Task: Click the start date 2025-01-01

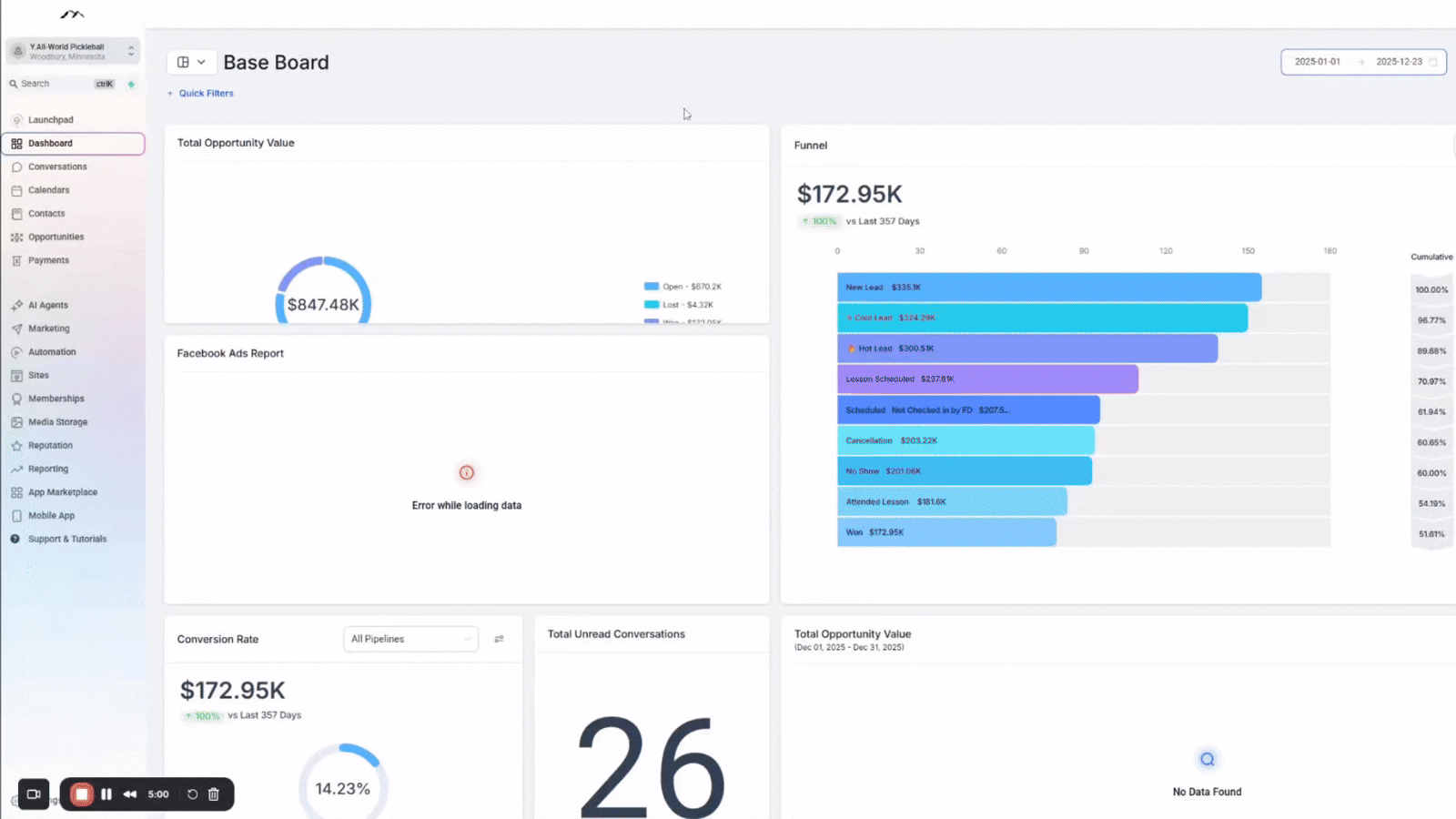Action: click(x=1317, y=62)
